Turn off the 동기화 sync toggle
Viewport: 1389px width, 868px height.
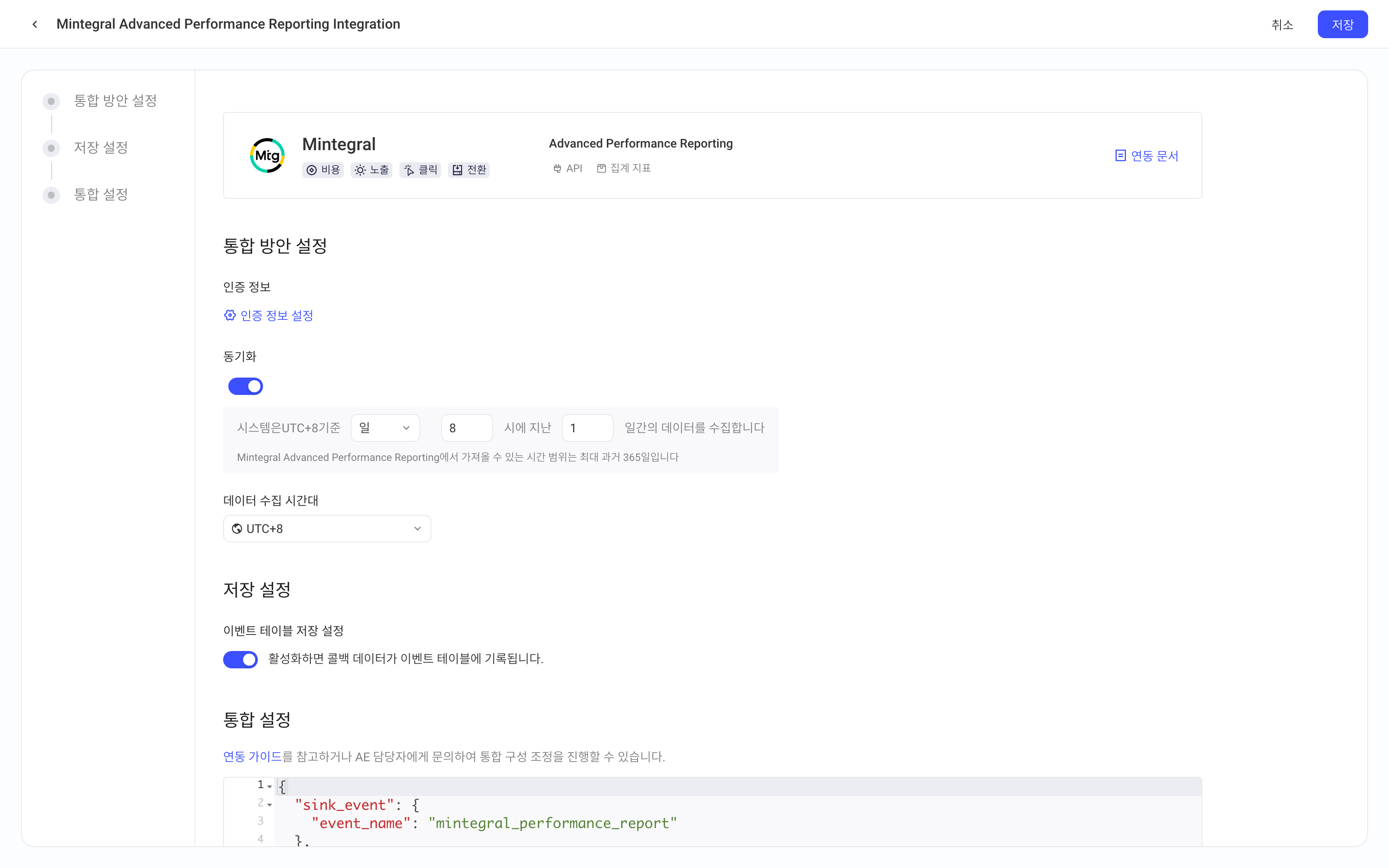click(x=246, y=386)
